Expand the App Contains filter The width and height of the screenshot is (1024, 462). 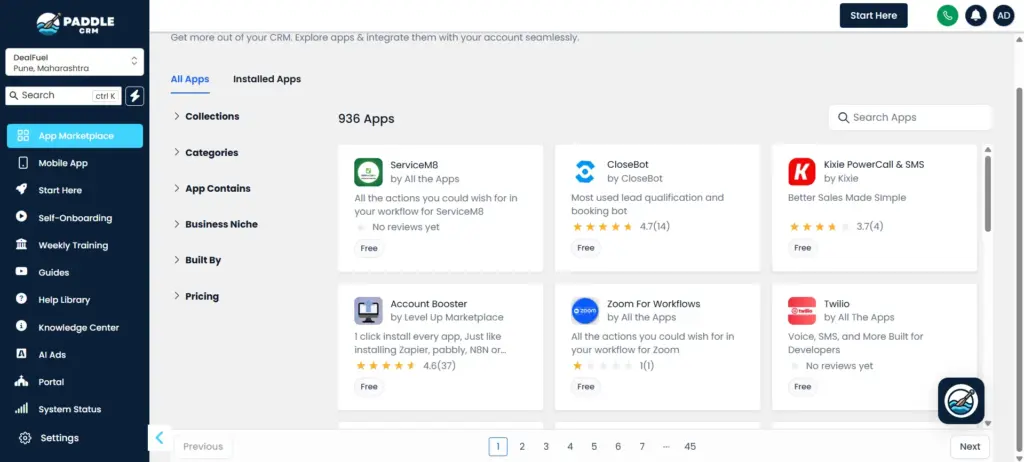click(x=212, y=188)
